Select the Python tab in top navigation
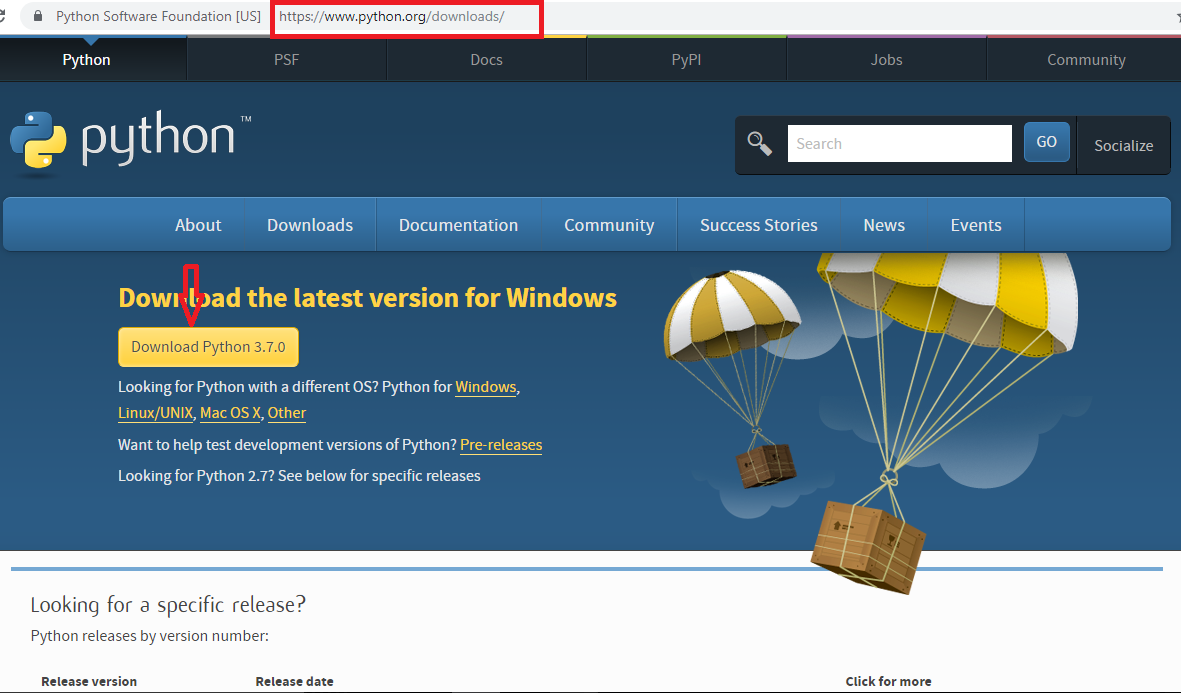Image resolution: width=1181 pixels, height=693 pixels. [86, 59]
